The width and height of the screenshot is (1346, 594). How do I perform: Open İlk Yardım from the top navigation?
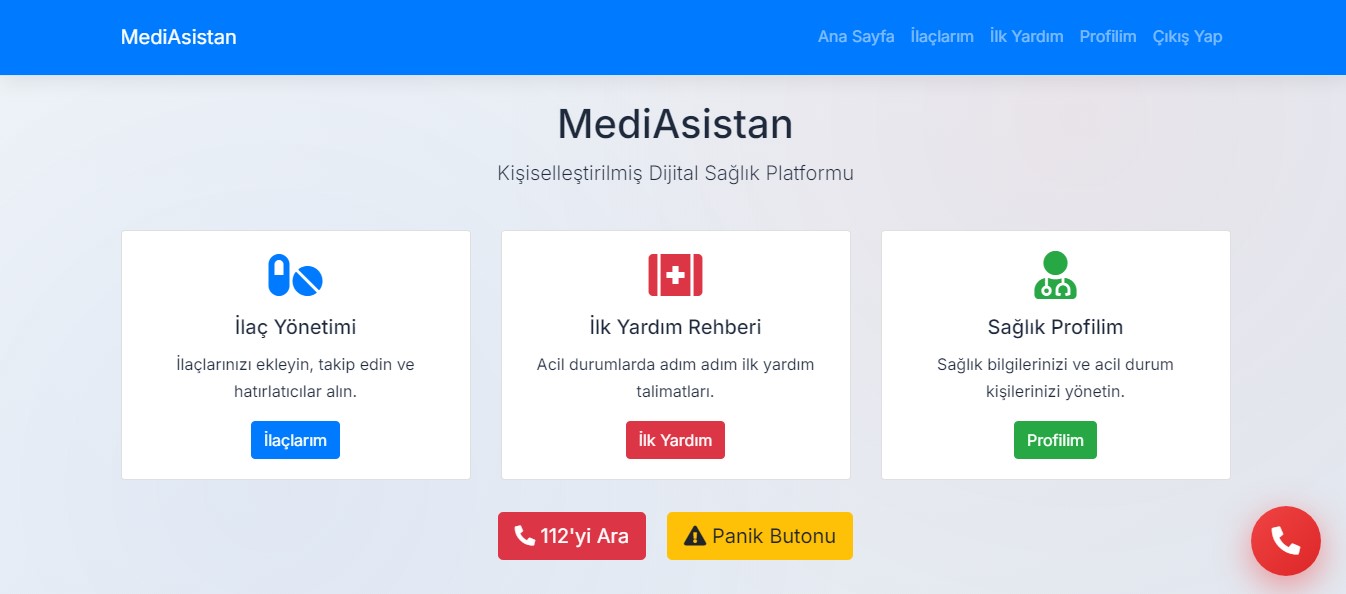pos(1025,37)
